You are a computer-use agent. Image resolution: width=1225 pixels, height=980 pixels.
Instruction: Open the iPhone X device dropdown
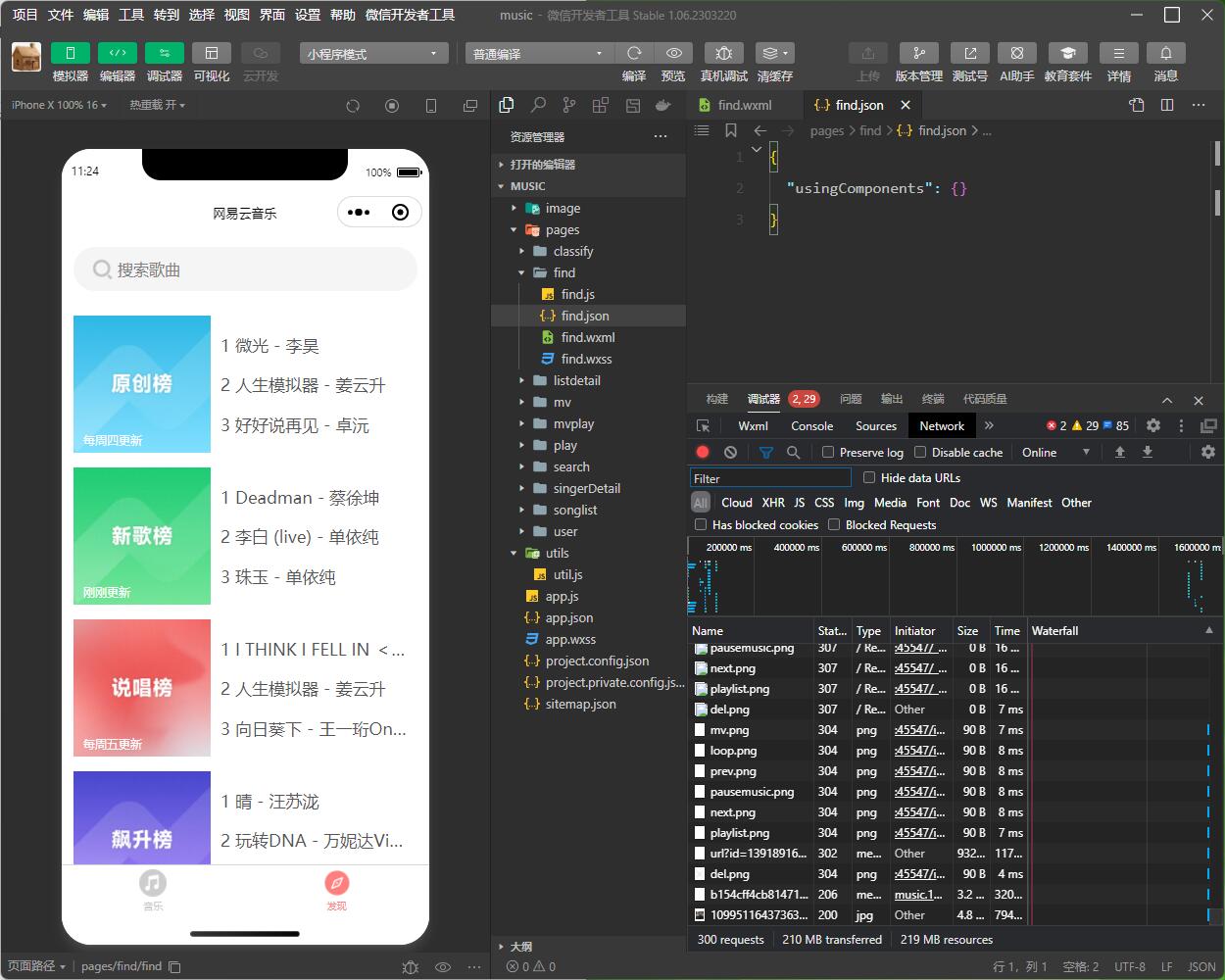pos(59,105)
